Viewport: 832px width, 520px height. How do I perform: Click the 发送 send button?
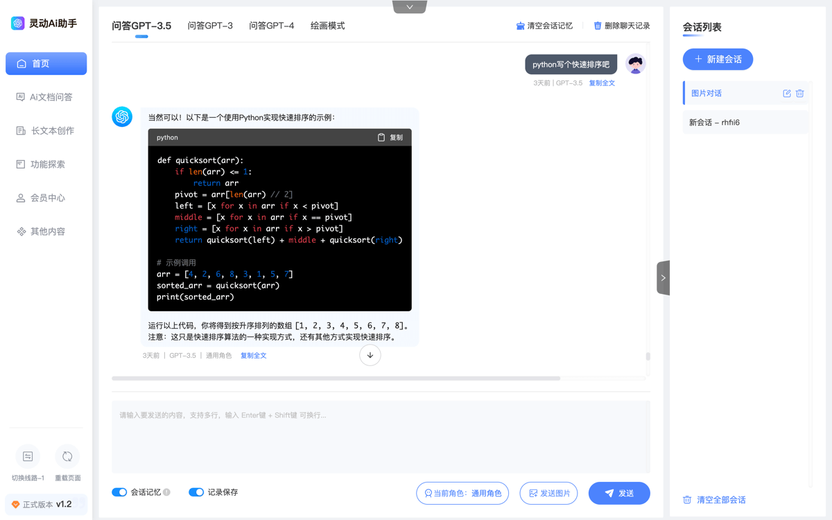[x=619, y=493]
